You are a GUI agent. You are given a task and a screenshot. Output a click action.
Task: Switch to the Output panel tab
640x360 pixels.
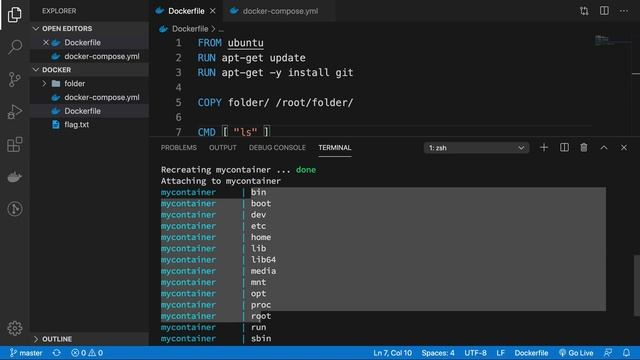[x=222, y=148]
